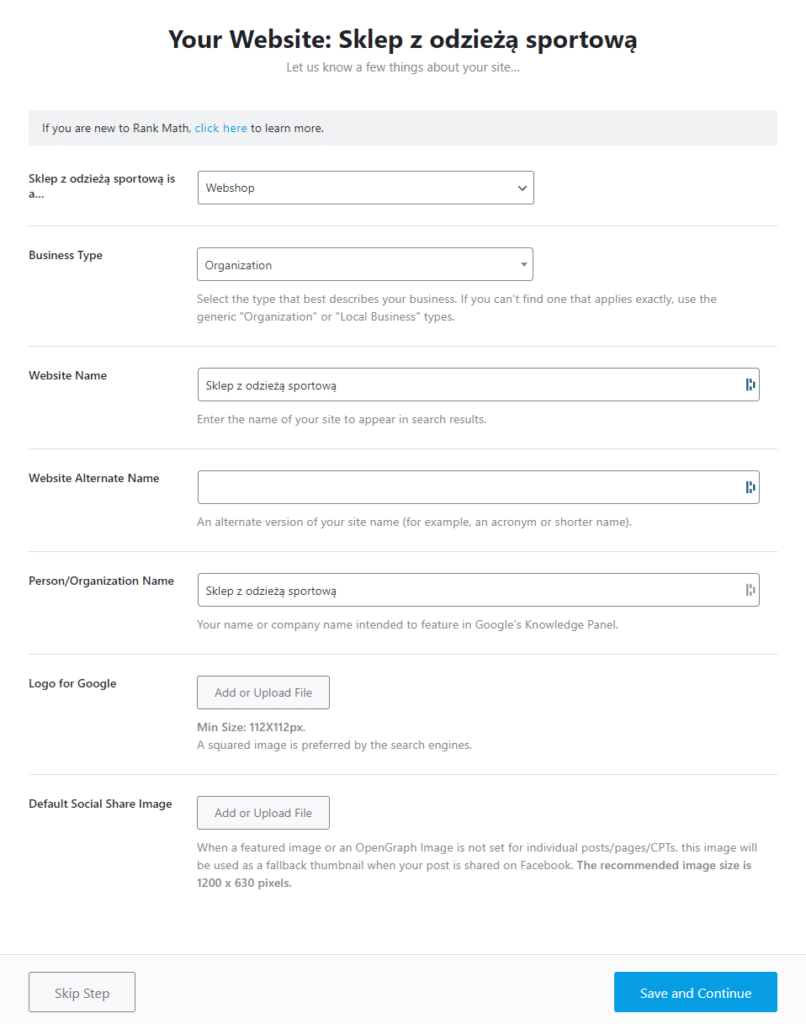
Task: Click the autofill icon in Person/Organization Name field
Action: (x=750, y=590)
